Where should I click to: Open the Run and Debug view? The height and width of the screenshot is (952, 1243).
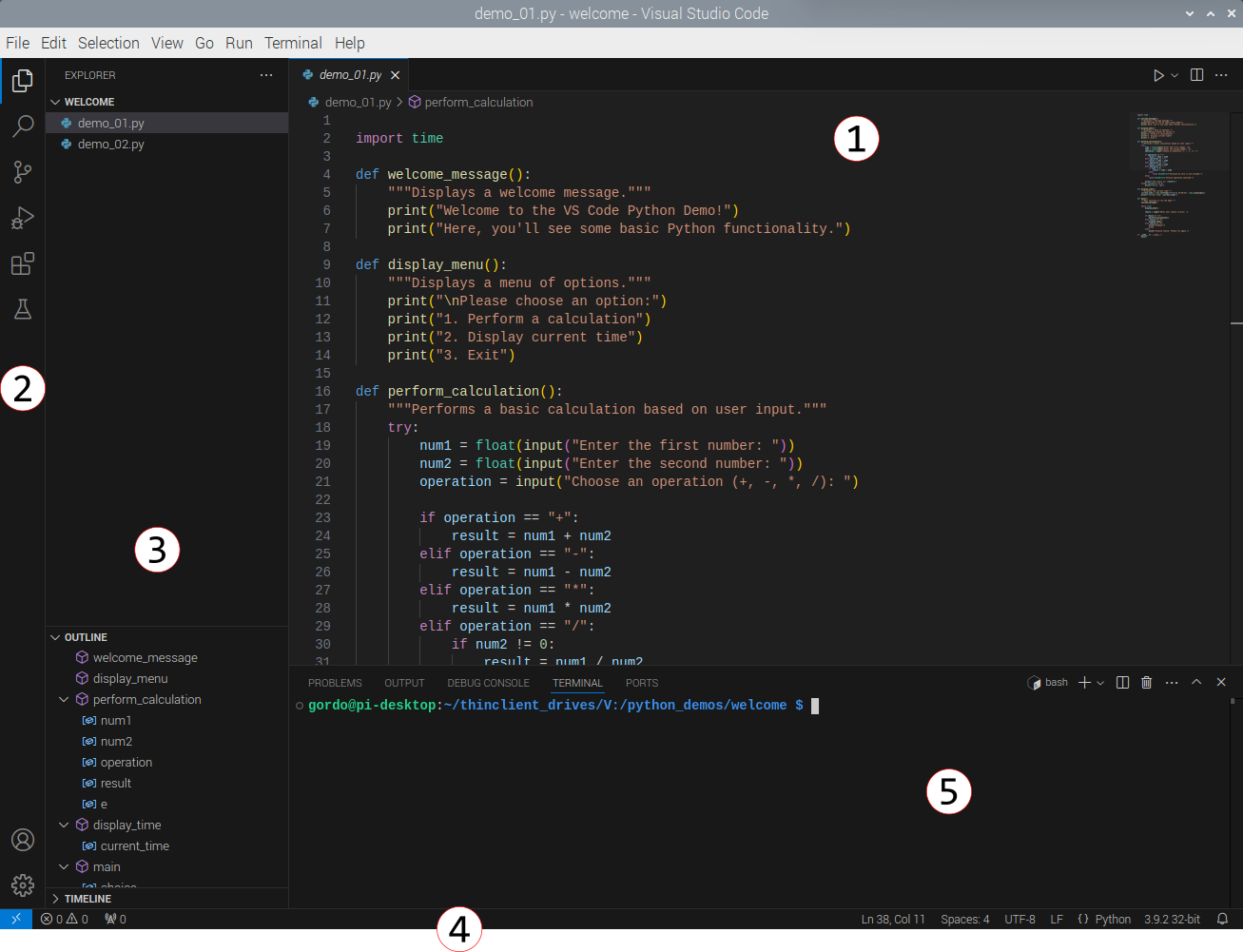(x=22, y=218)
